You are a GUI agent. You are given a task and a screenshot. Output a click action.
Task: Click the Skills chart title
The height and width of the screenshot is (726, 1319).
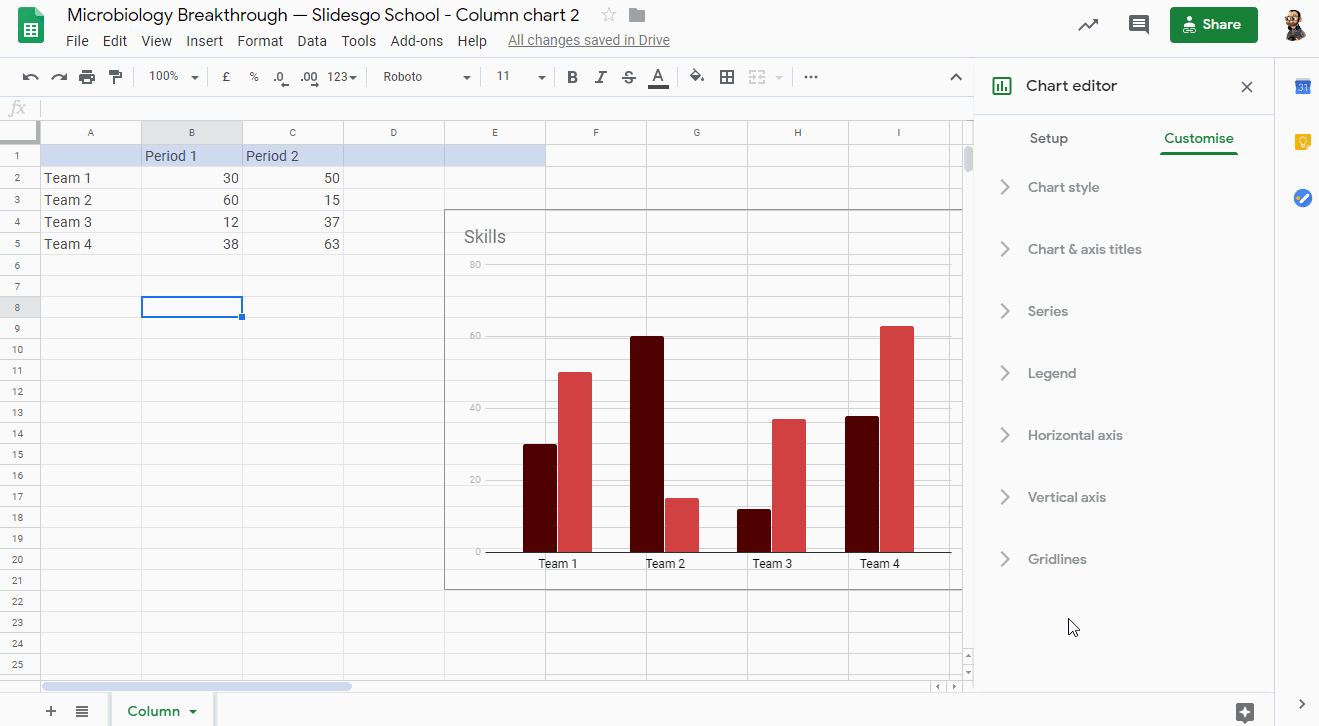tap(485, 237)
